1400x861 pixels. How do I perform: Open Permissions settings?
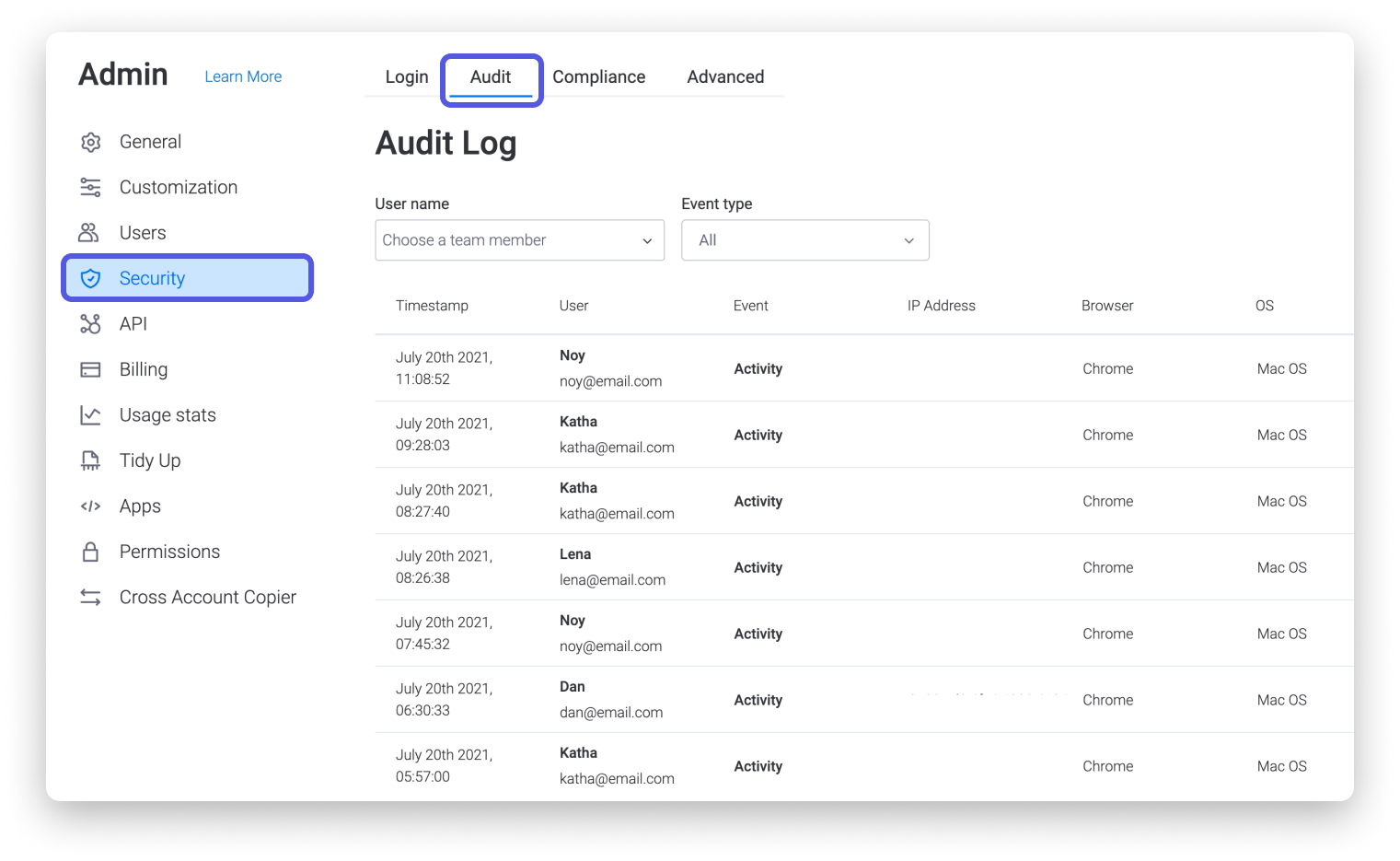pyautogui.click(x=169, y=552)
